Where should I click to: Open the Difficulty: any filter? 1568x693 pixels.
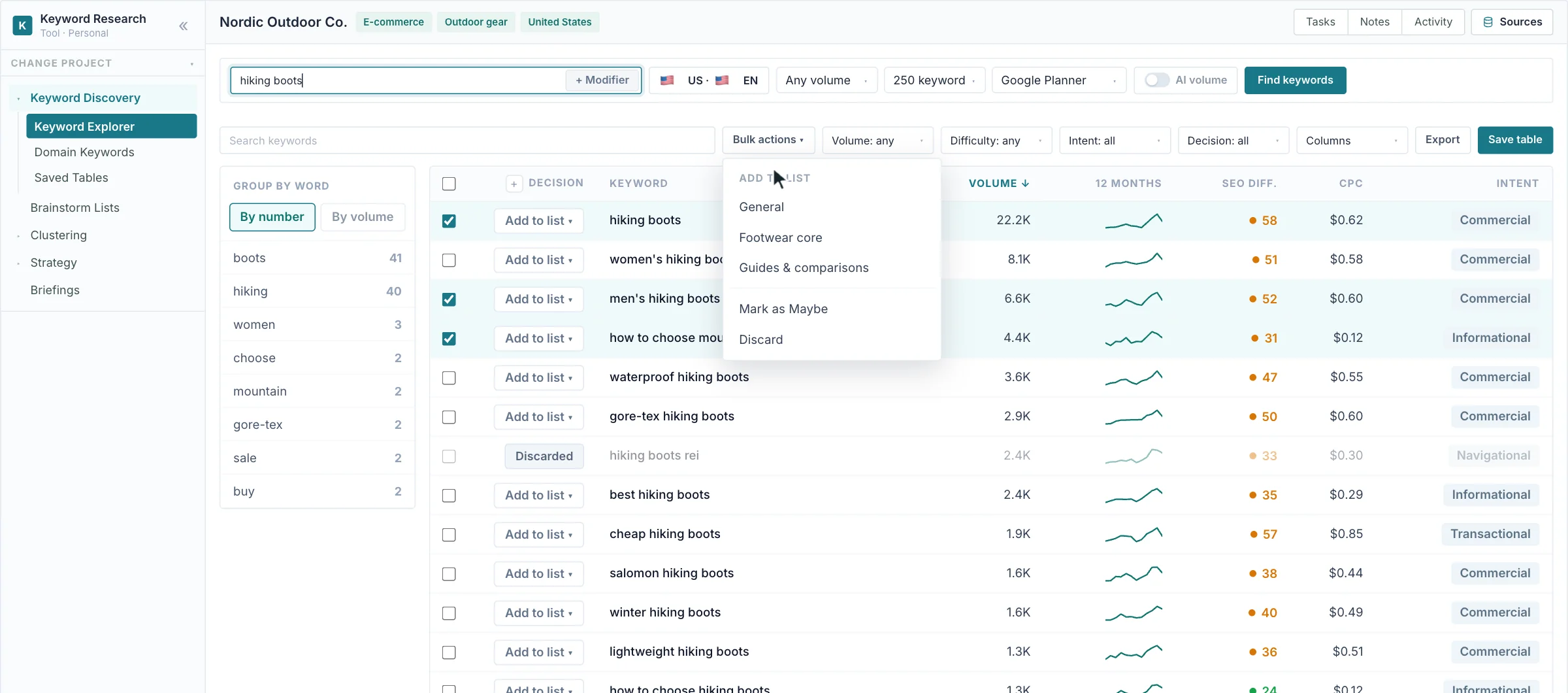click(996, 141)
